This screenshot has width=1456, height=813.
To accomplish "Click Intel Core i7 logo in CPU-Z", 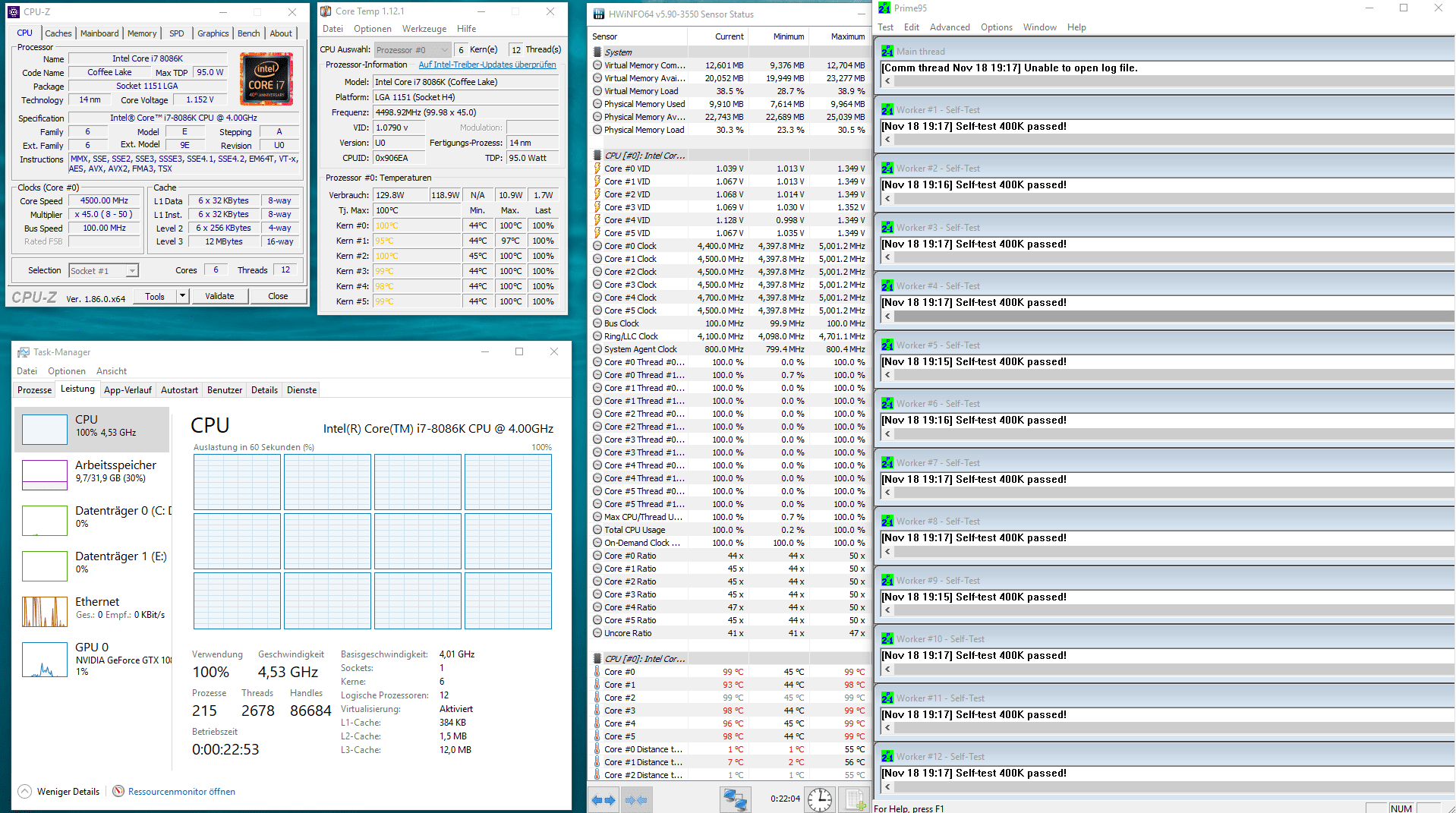I will pyautogui.click(x=266, y=79).
